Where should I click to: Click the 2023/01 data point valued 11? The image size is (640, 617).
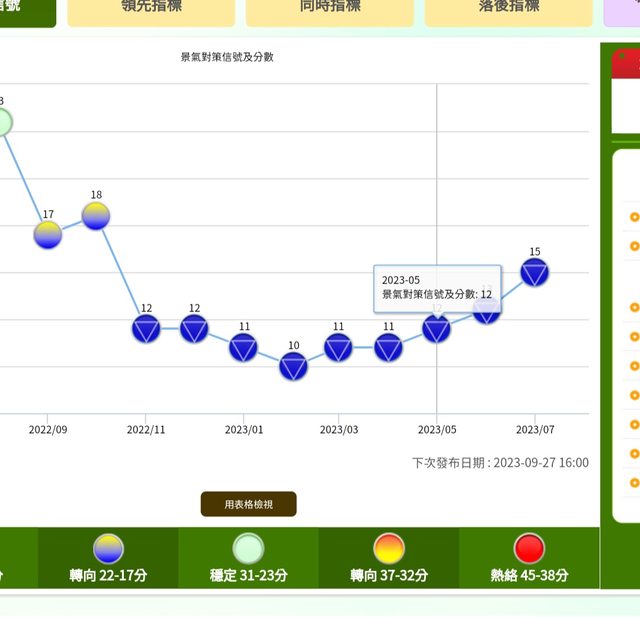[243, 347]
